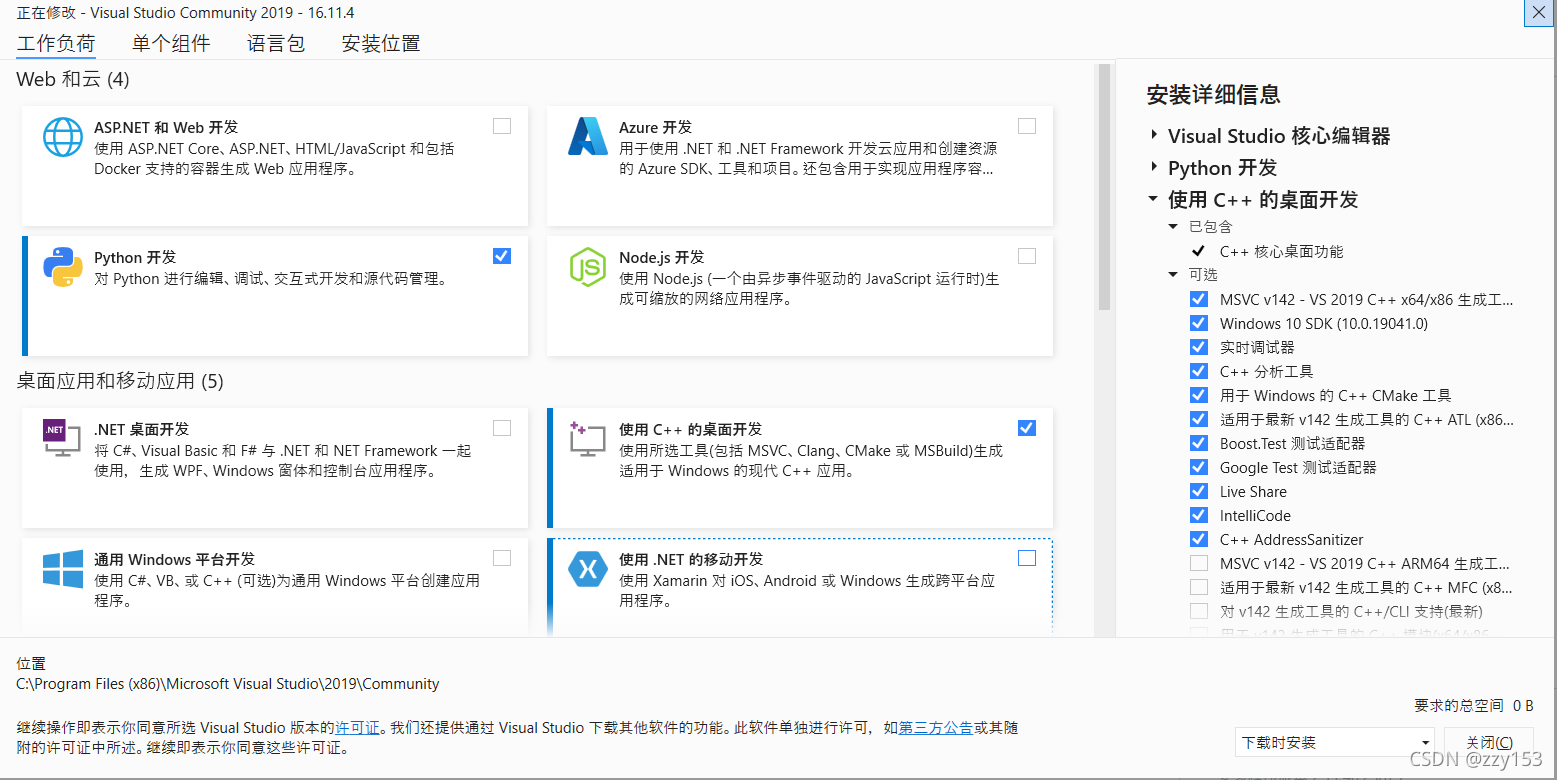Switch to the 语言包 tab
The image size is (1557, 780).
[x=276, y=43]
